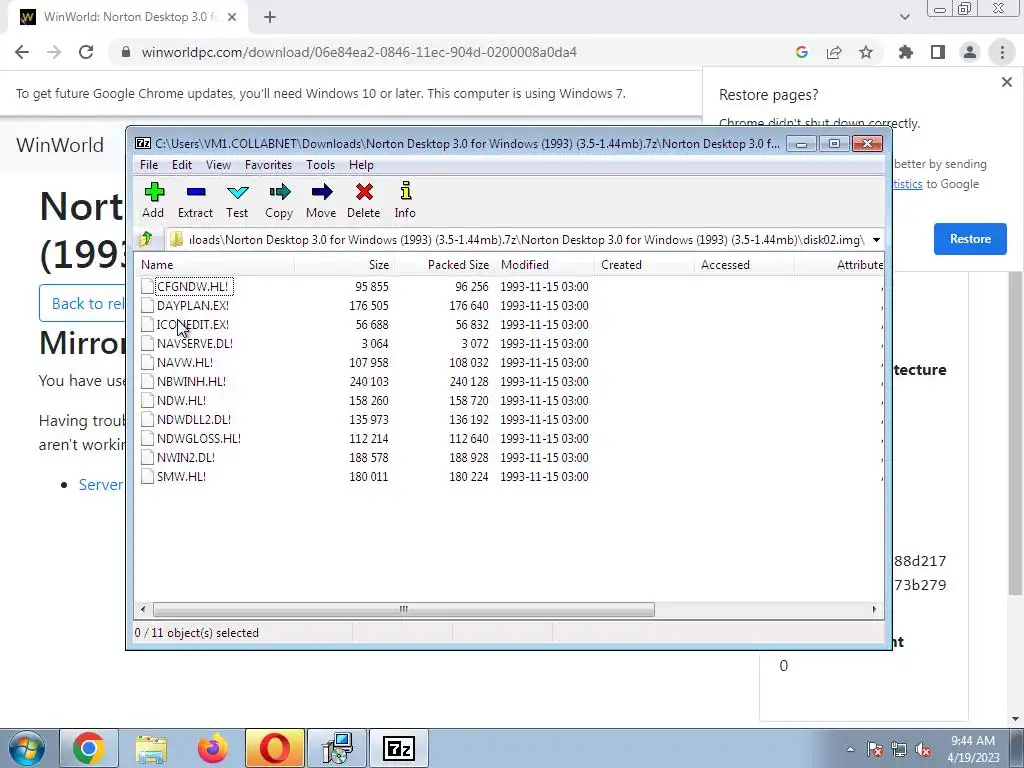Select the Move toolbar icon
The width and height of the screenshot is (1024, 768).
click(x=321, y=200)
